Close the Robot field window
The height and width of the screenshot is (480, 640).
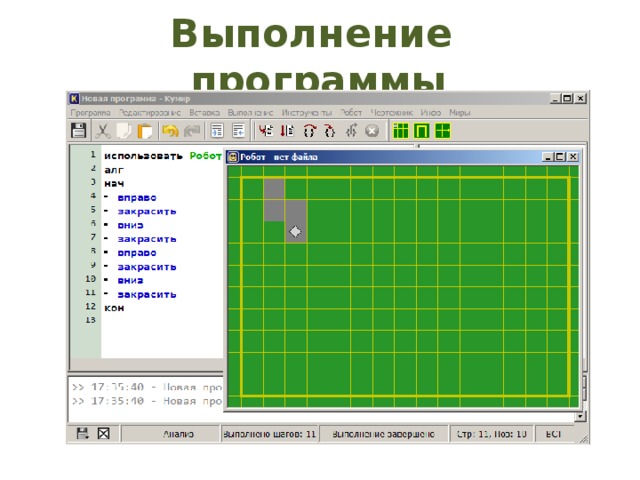[x=573, y=157]
